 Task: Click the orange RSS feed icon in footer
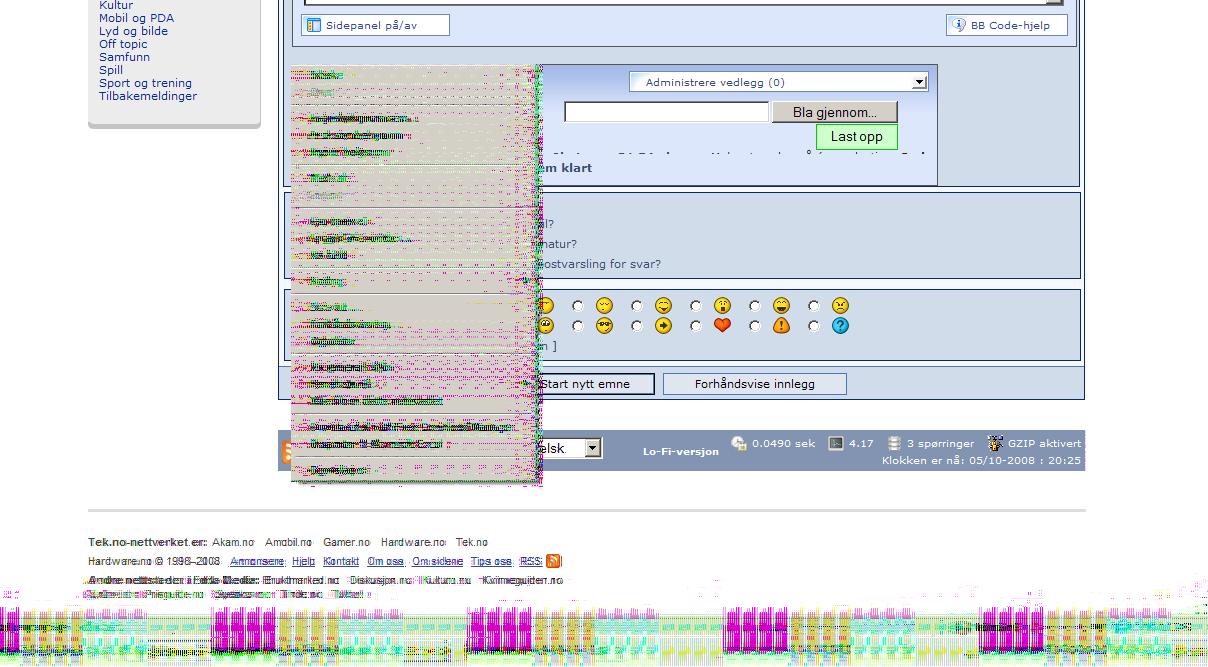553,561
